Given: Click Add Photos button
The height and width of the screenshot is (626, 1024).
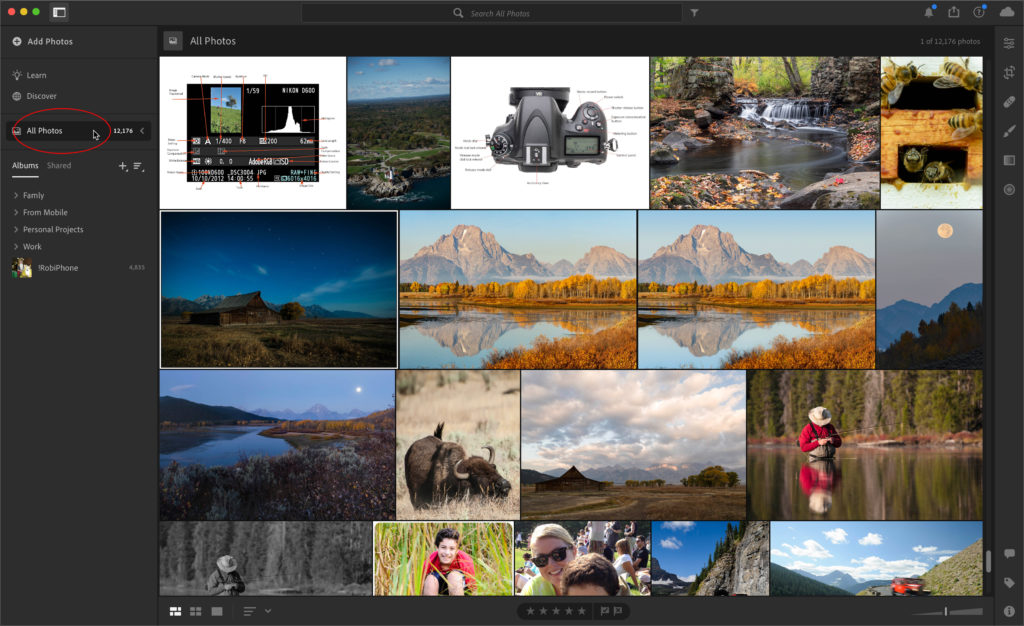Looking at the screenshot, I should click(x=42, y=42).
